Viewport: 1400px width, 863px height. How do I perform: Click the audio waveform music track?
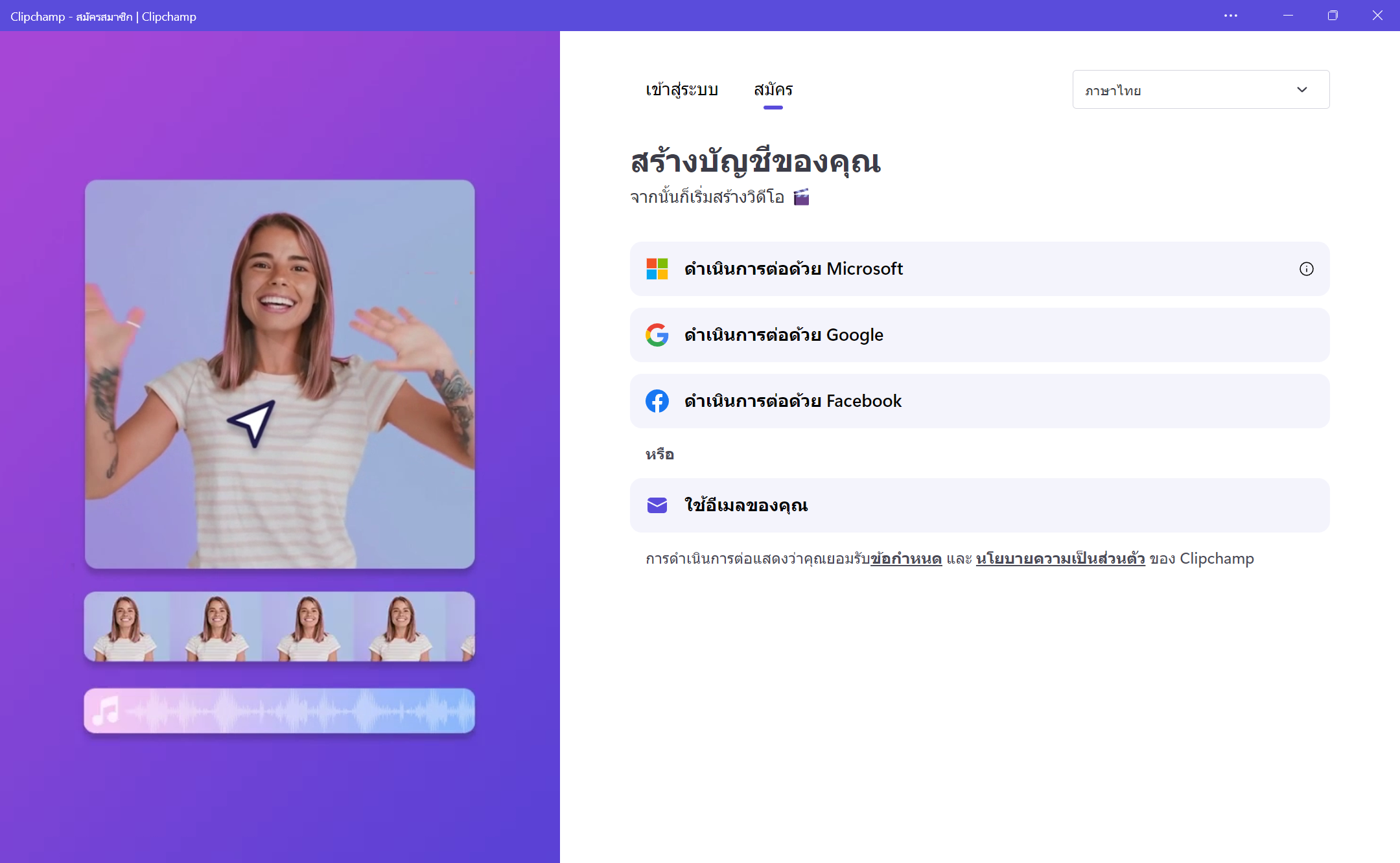(279, 711)
